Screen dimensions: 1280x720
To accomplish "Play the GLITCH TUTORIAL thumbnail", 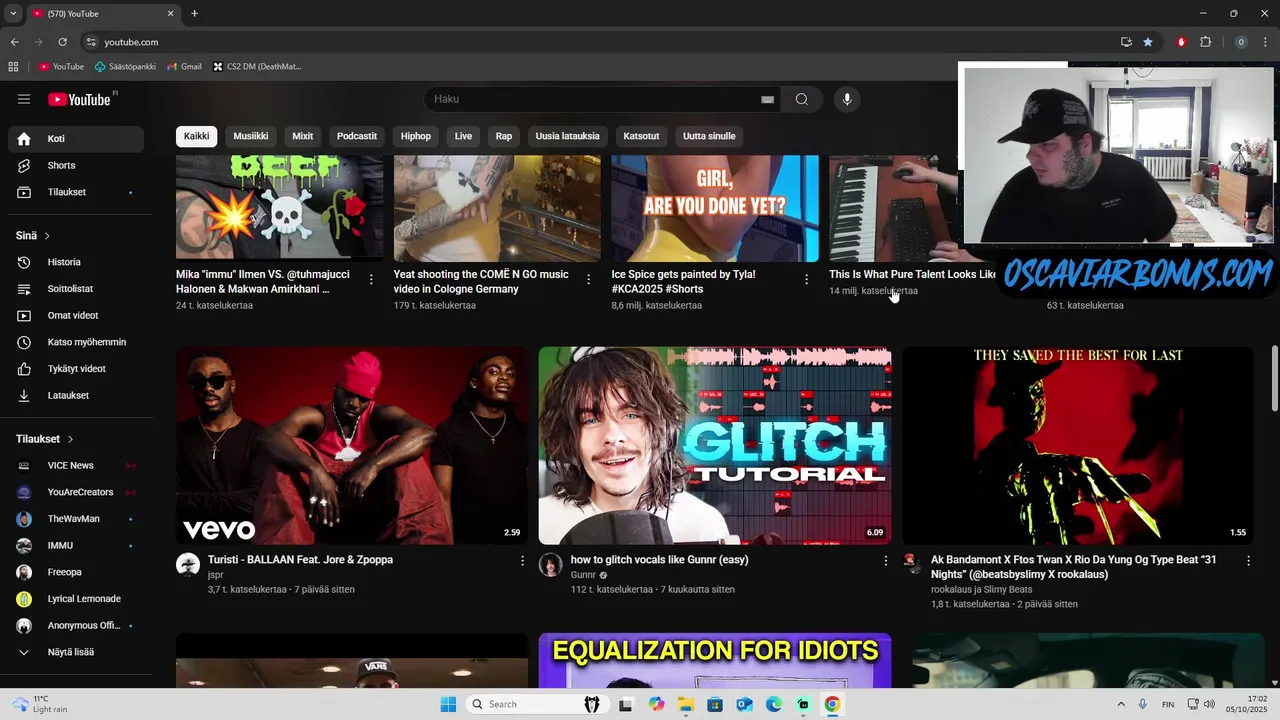I will tap(715, 446).
